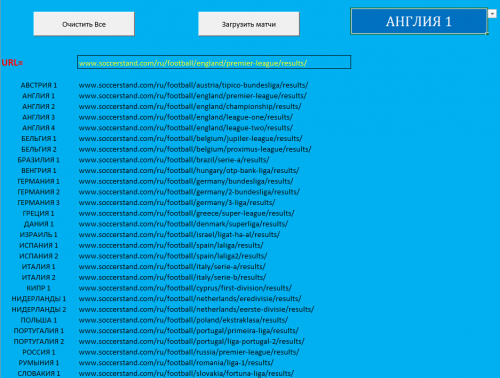Image resolution: width=500 pixels, height=378 pixels.
Task: Select the portugal/liga-portugal-2 results URL
Action: click(192, 341)
